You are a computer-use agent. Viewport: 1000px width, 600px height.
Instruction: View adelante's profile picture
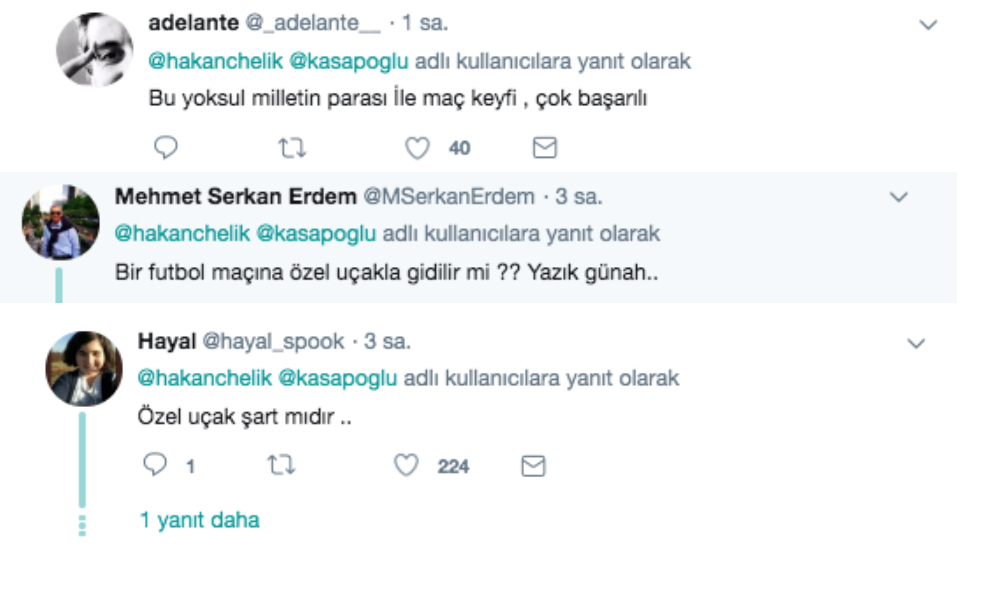point(94,48)
